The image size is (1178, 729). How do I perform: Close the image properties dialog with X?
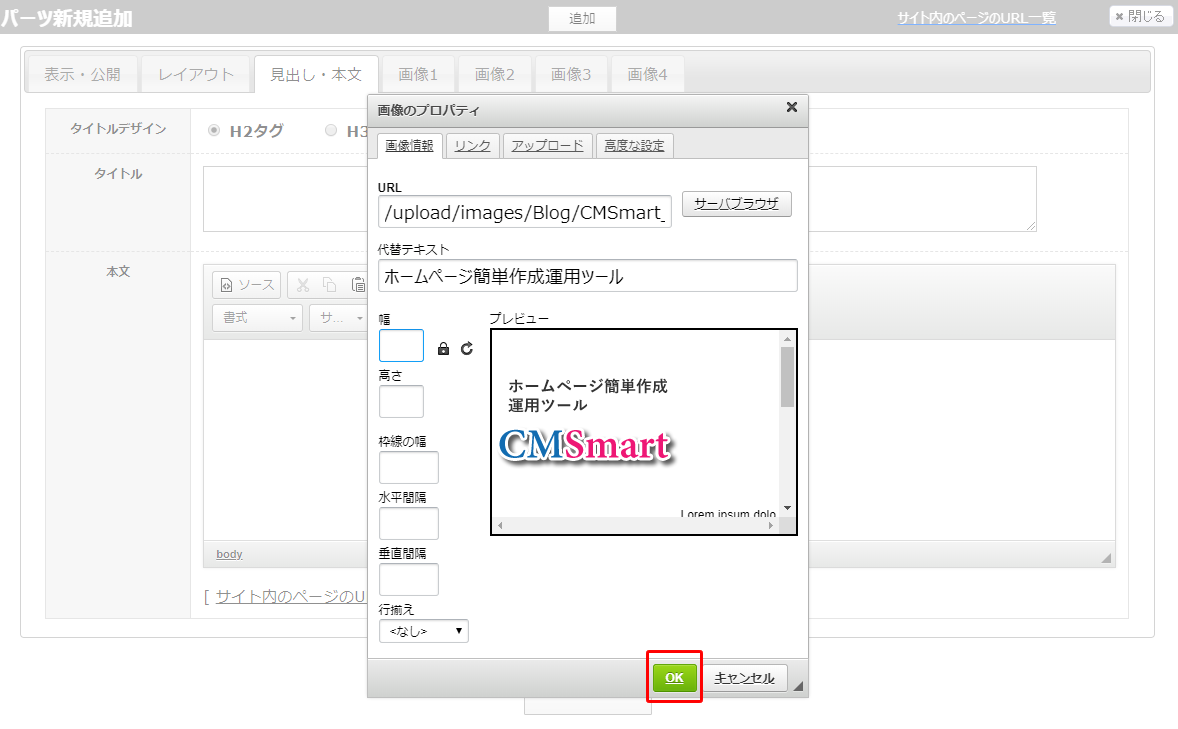791,108
